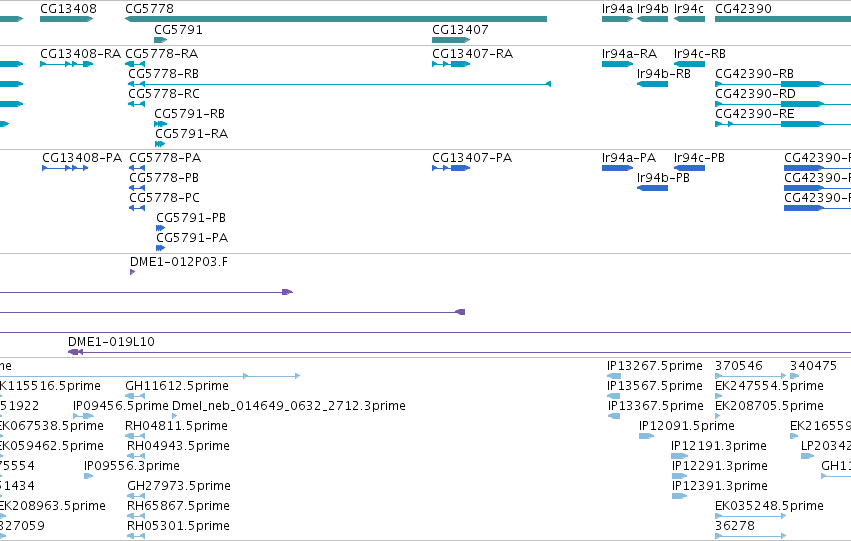This screenshot has height=541, width=851.
Task: Select the RH04811.5prime EST
Action: pyautogui.click(x=135, y=436)
